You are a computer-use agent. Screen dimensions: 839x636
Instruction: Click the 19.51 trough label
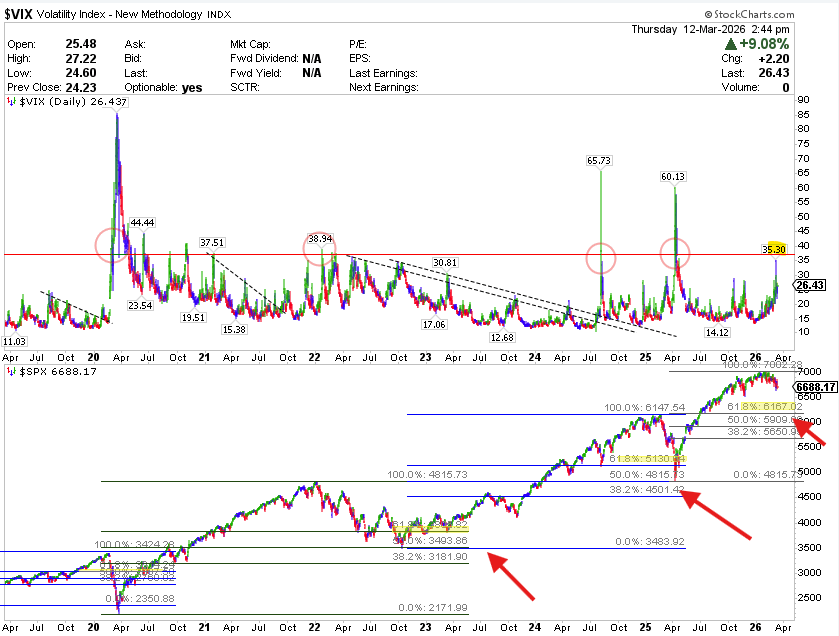193,318
